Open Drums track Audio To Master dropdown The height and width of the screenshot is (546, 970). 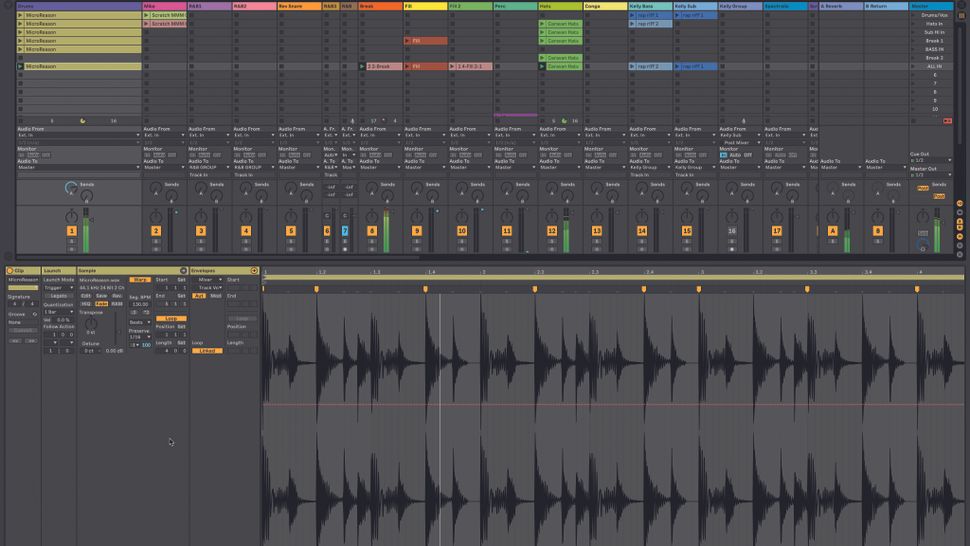pos(79,167)
